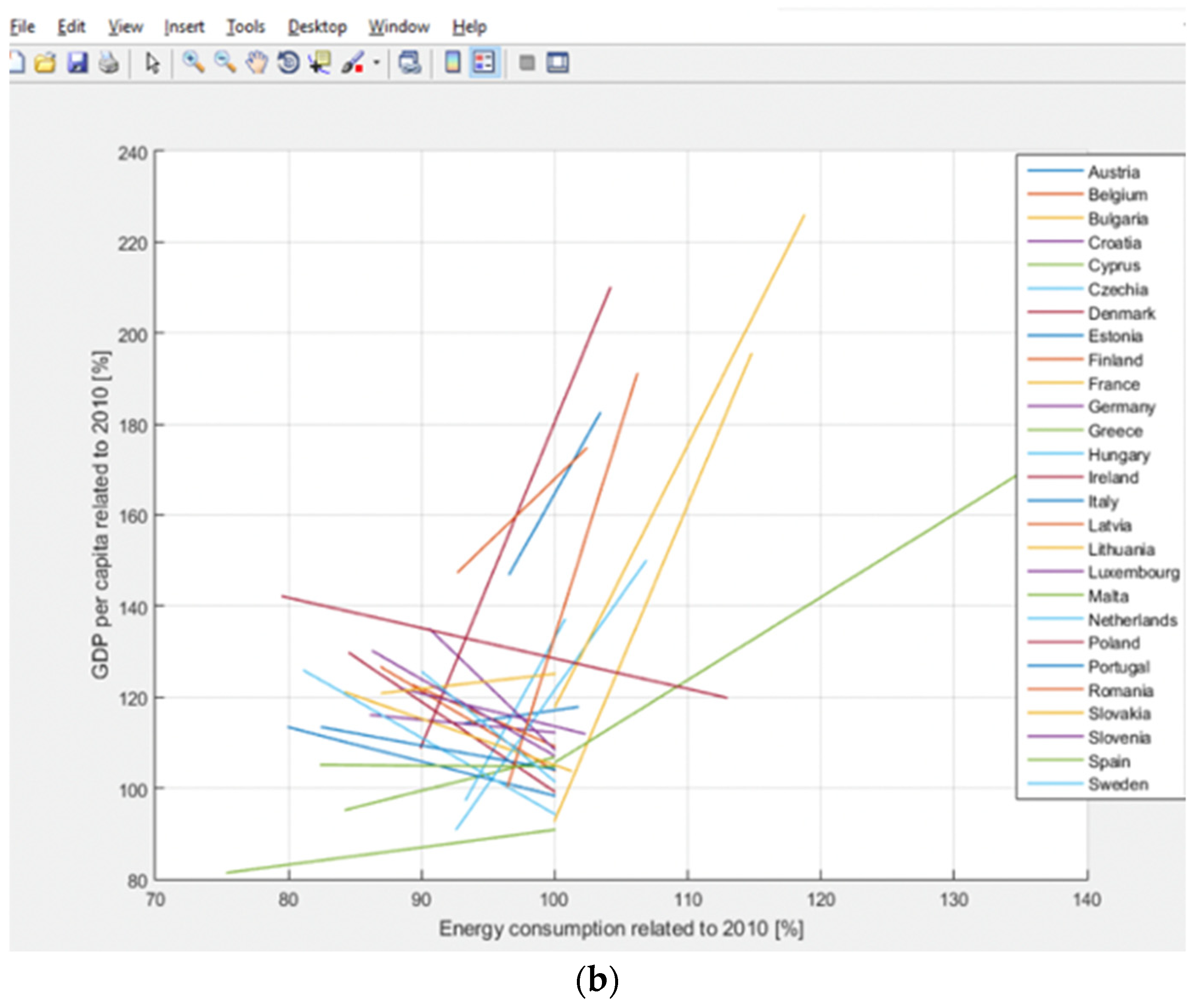The height and width of the screenshot is (1008, 1195).
Task: Click the Zoom In magnifier tool
Action: 193,62
